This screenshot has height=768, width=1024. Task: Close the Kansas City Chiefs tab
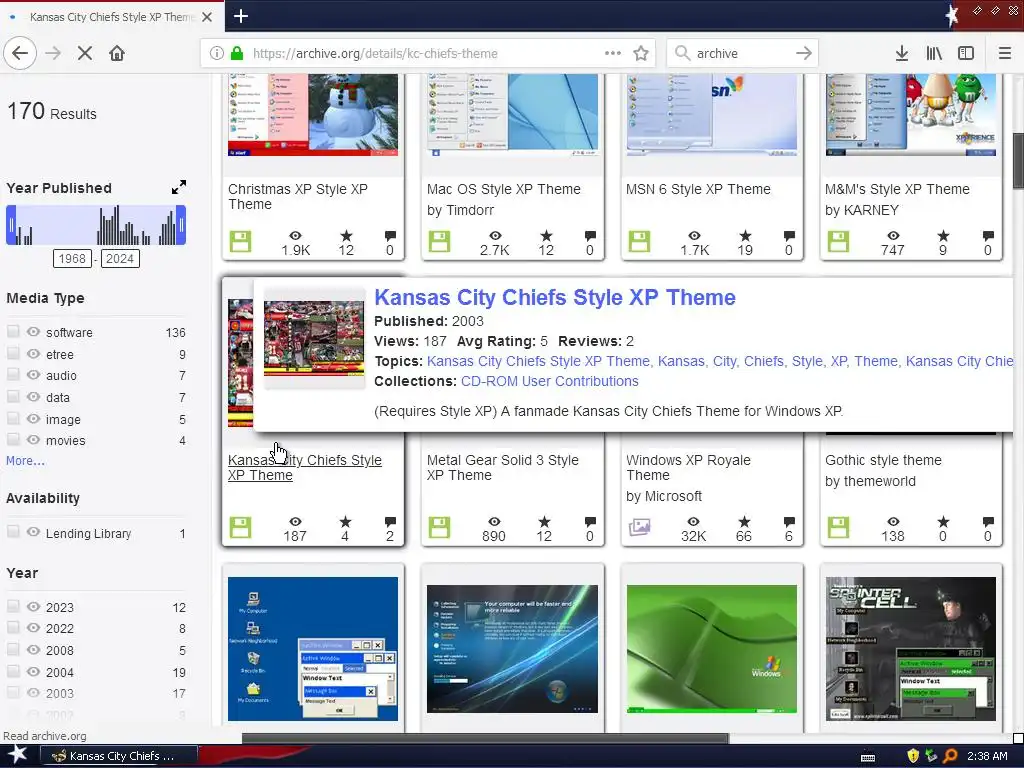click(x=207, y=17)
